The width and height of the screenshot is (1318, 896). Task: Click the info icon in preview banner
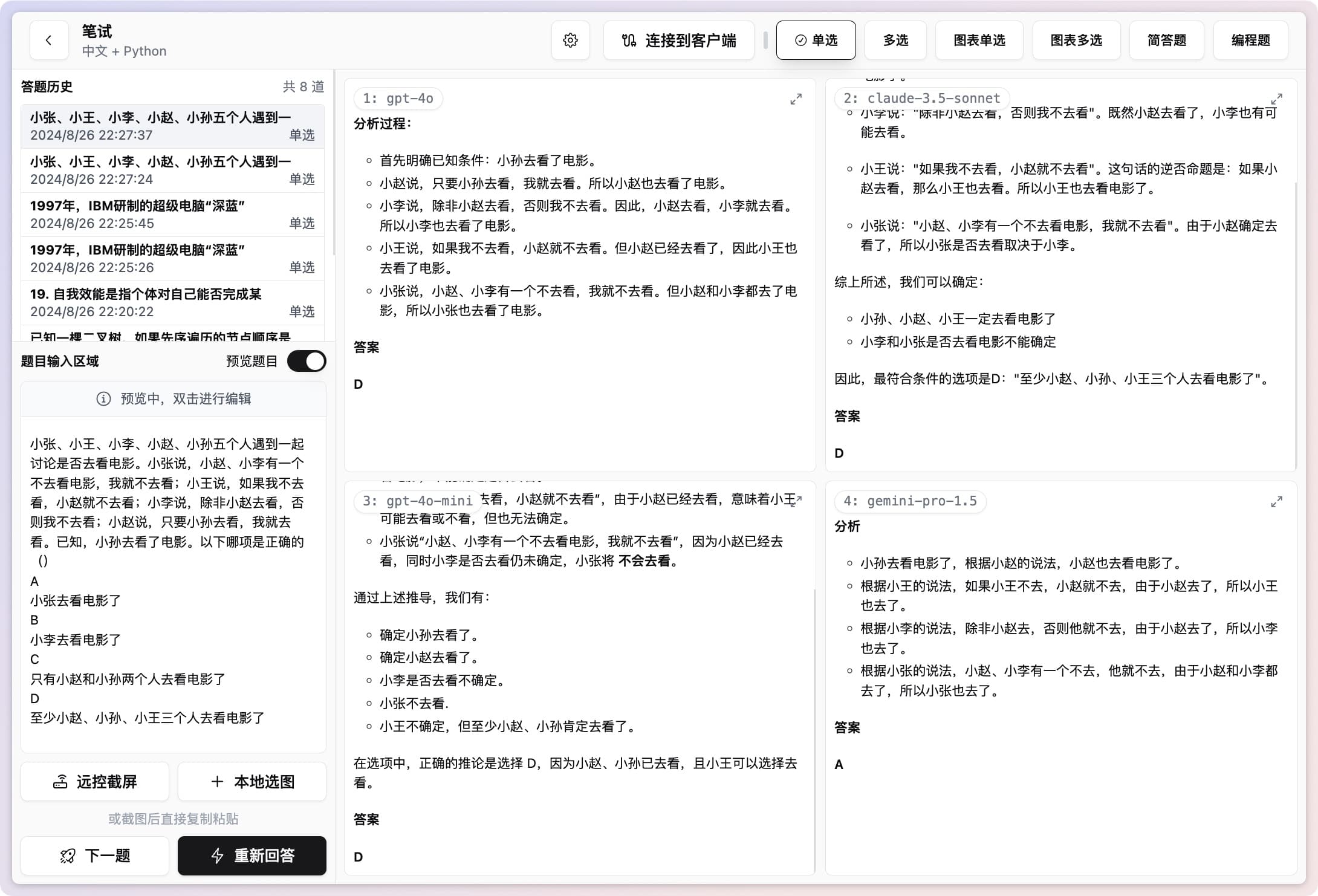point(103,399)
